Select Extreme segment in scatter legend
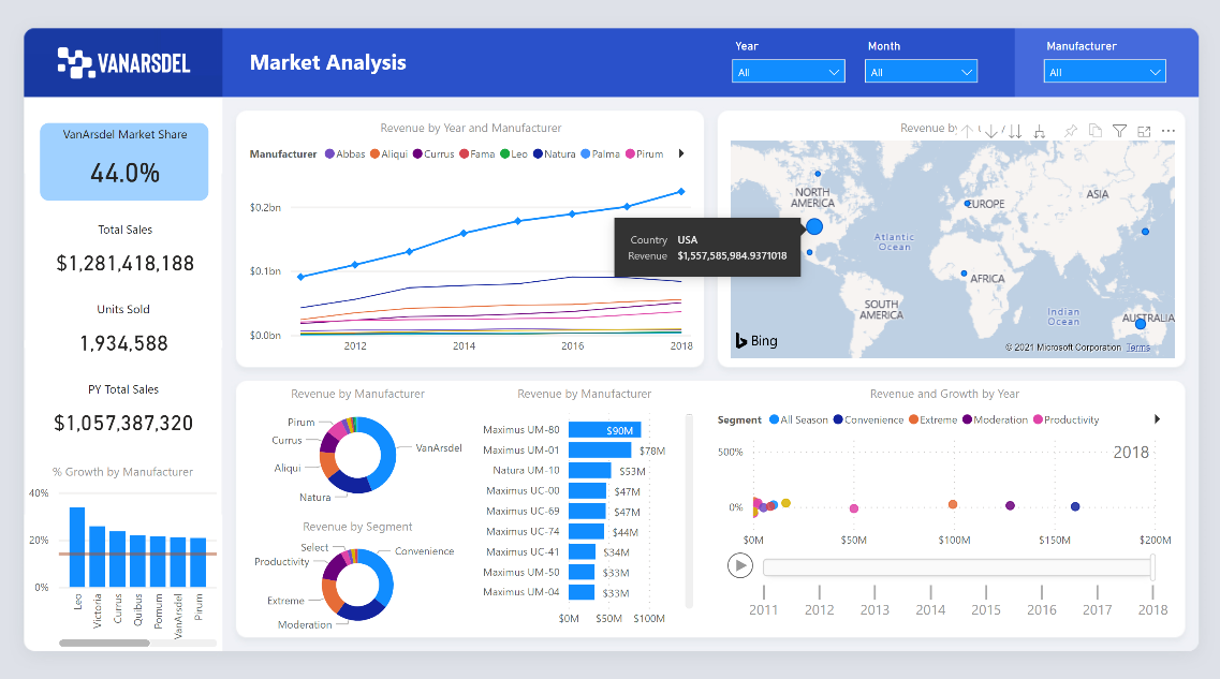 click(x=934, y=420)
